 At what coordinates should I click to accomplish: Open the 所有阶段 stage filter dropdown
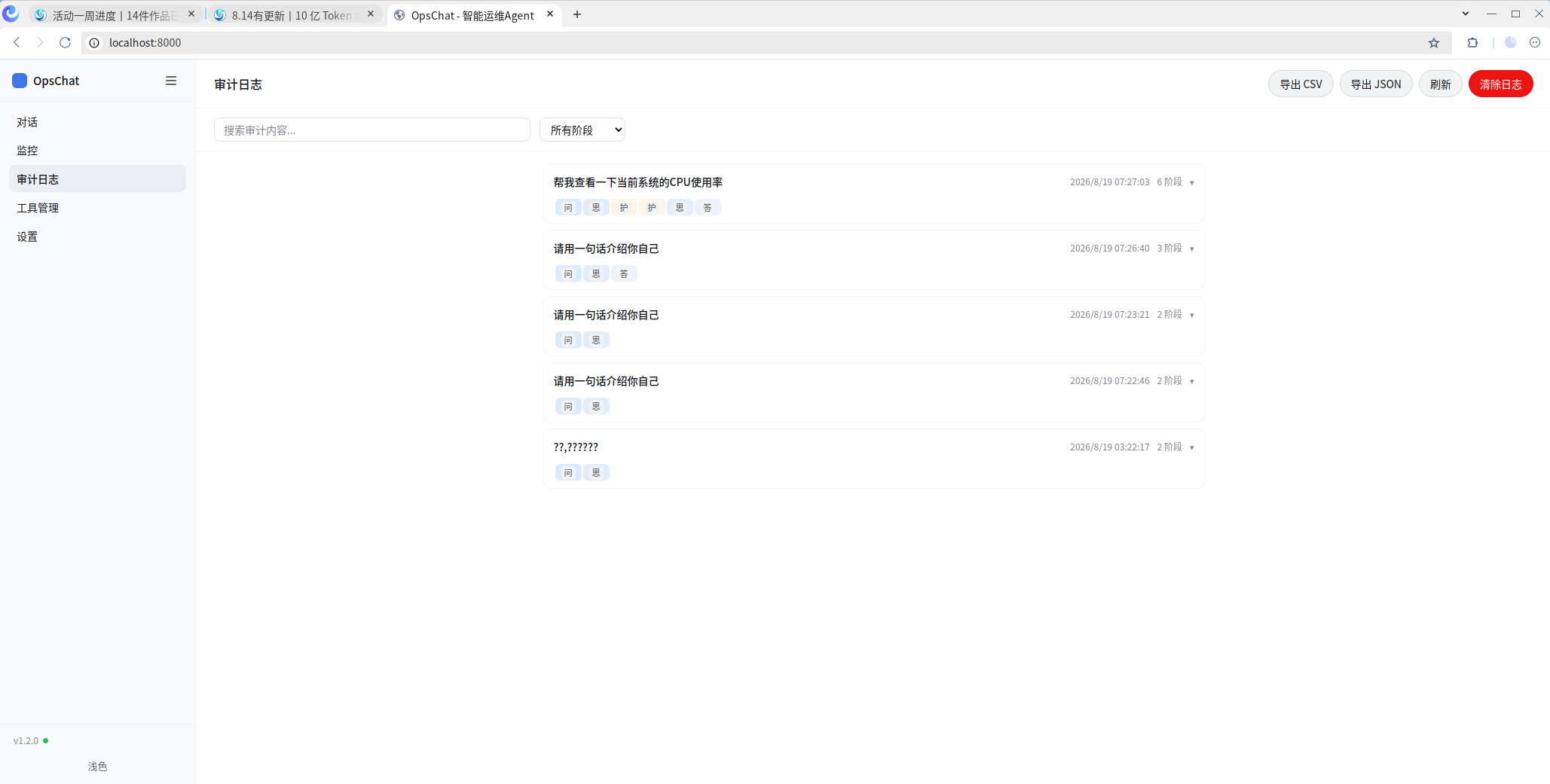pyautogui.click(x=582, y=130)
